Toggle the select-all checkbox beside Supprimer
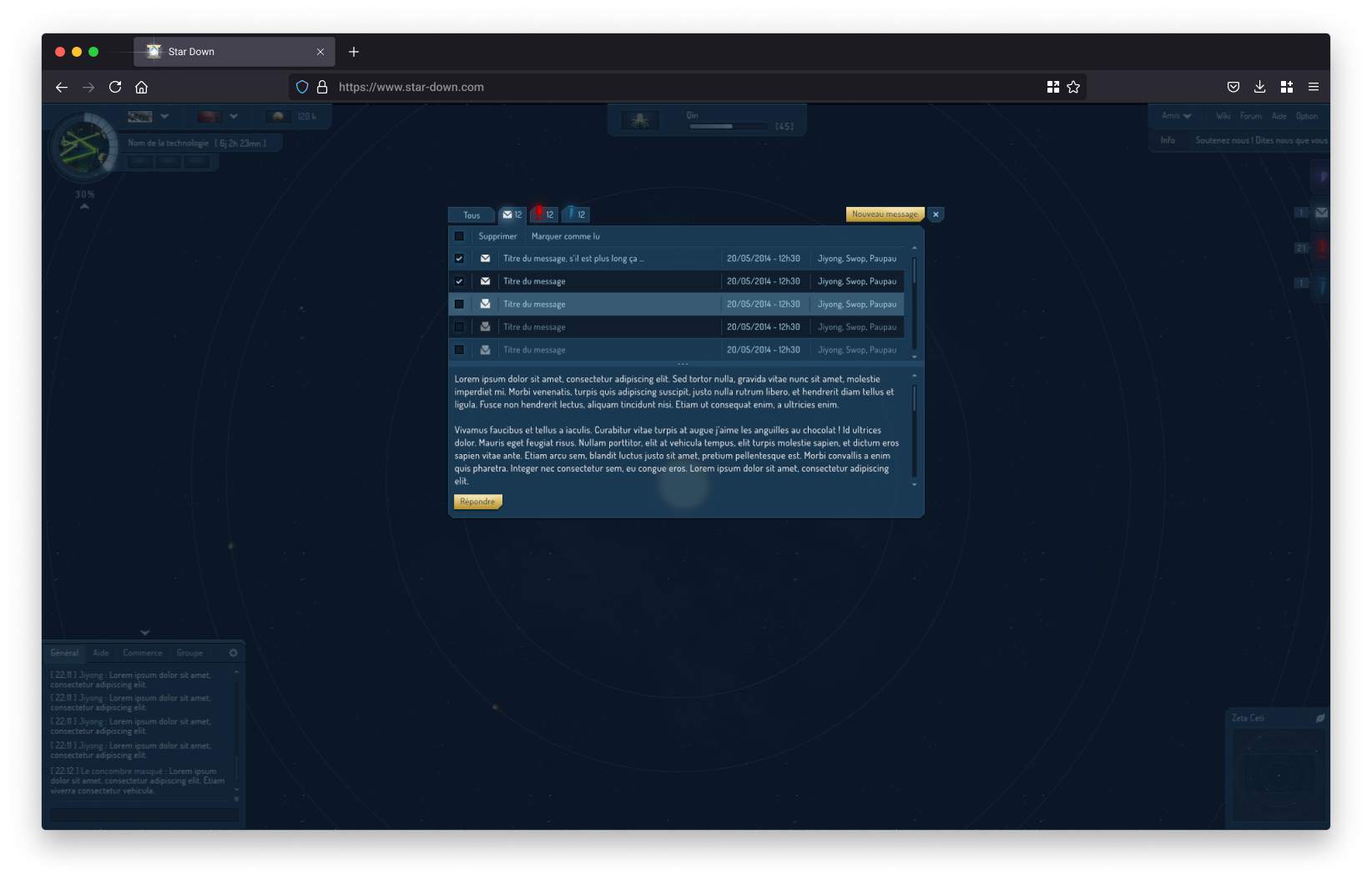 [459, 236]
